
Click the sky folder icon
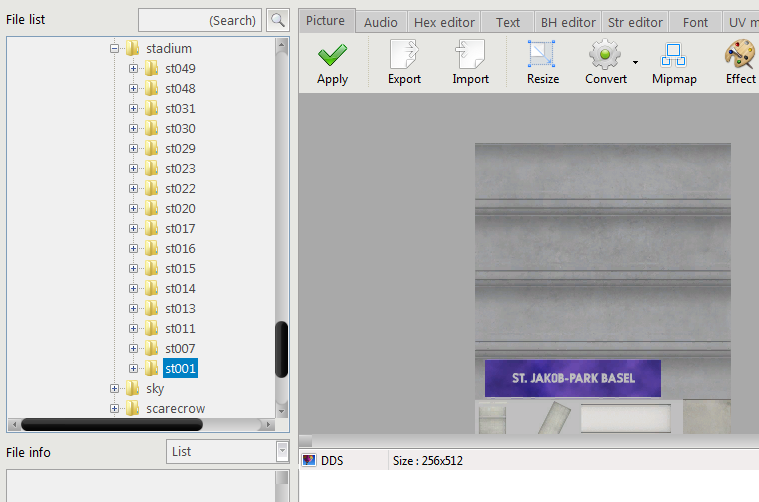tap(132, 388)
